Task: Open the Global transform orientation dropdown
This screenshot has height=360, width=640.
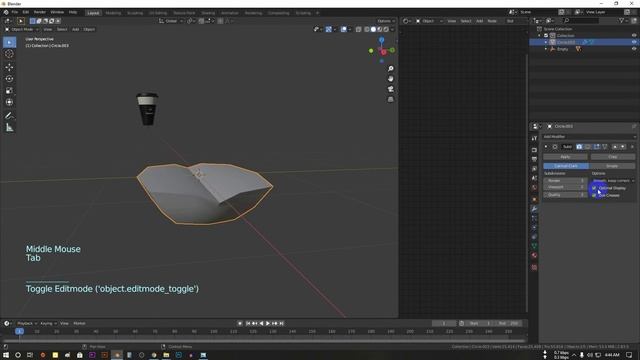Action: point(171,21)
